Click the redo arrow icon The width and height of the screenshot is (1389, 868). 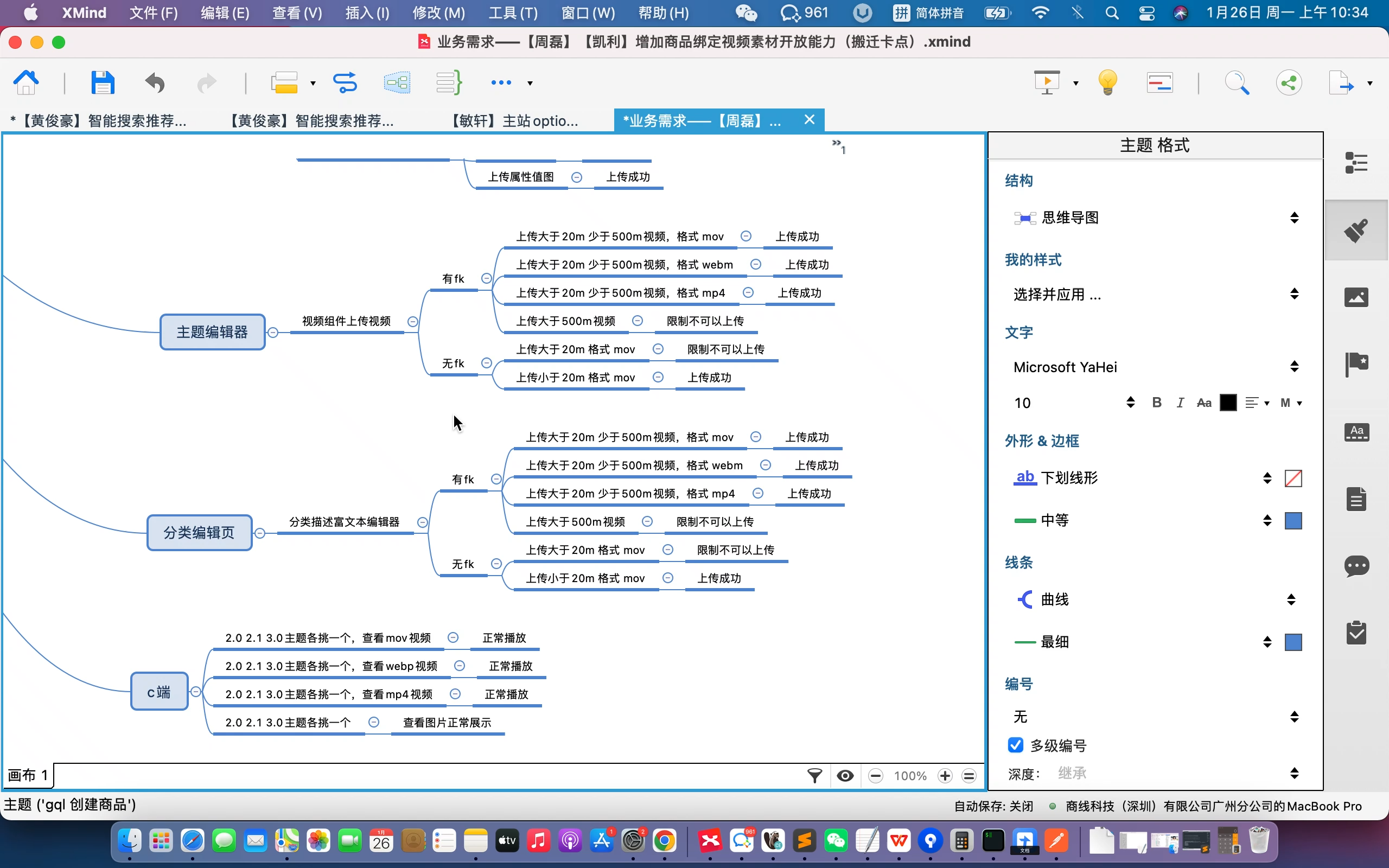coord(207,83)
